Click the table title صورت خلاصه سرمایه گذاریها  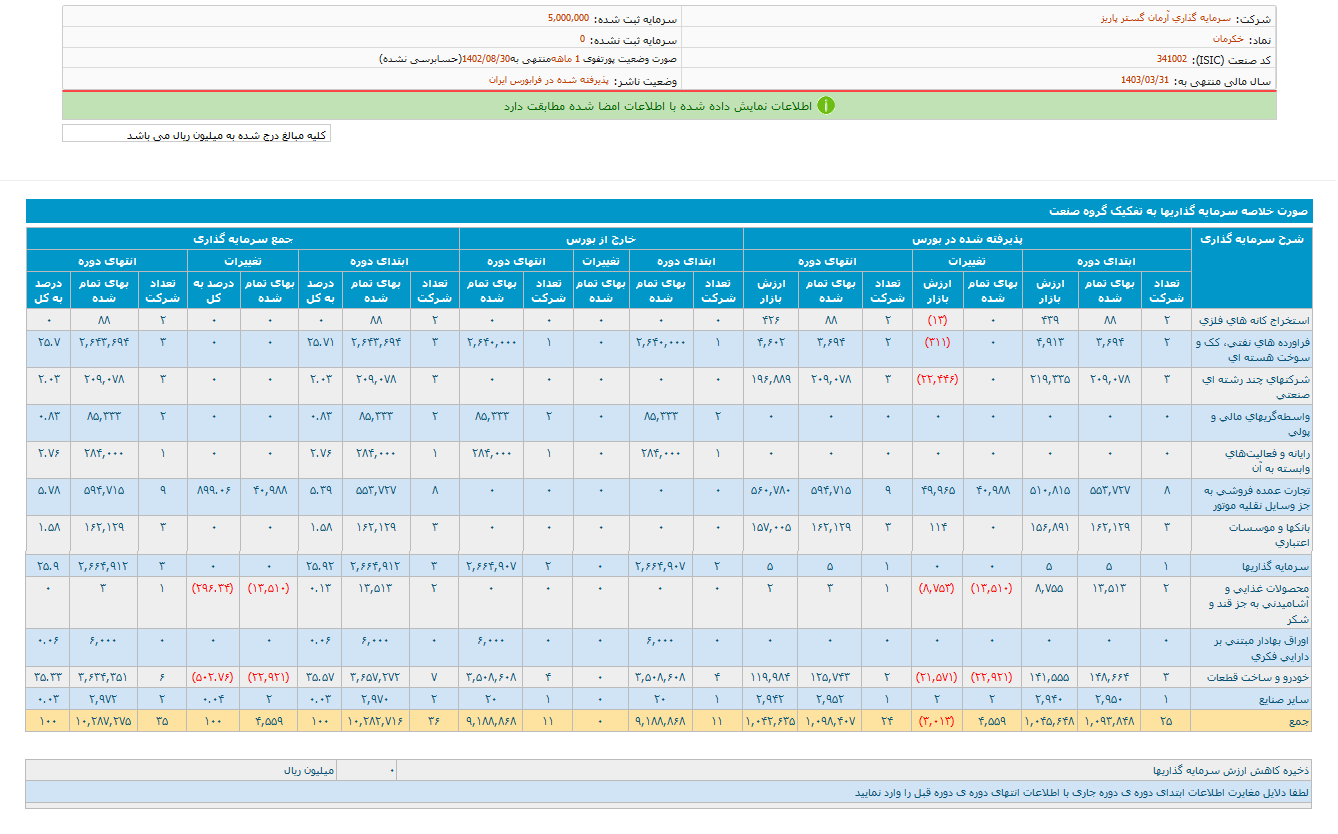pos(1179,211)
